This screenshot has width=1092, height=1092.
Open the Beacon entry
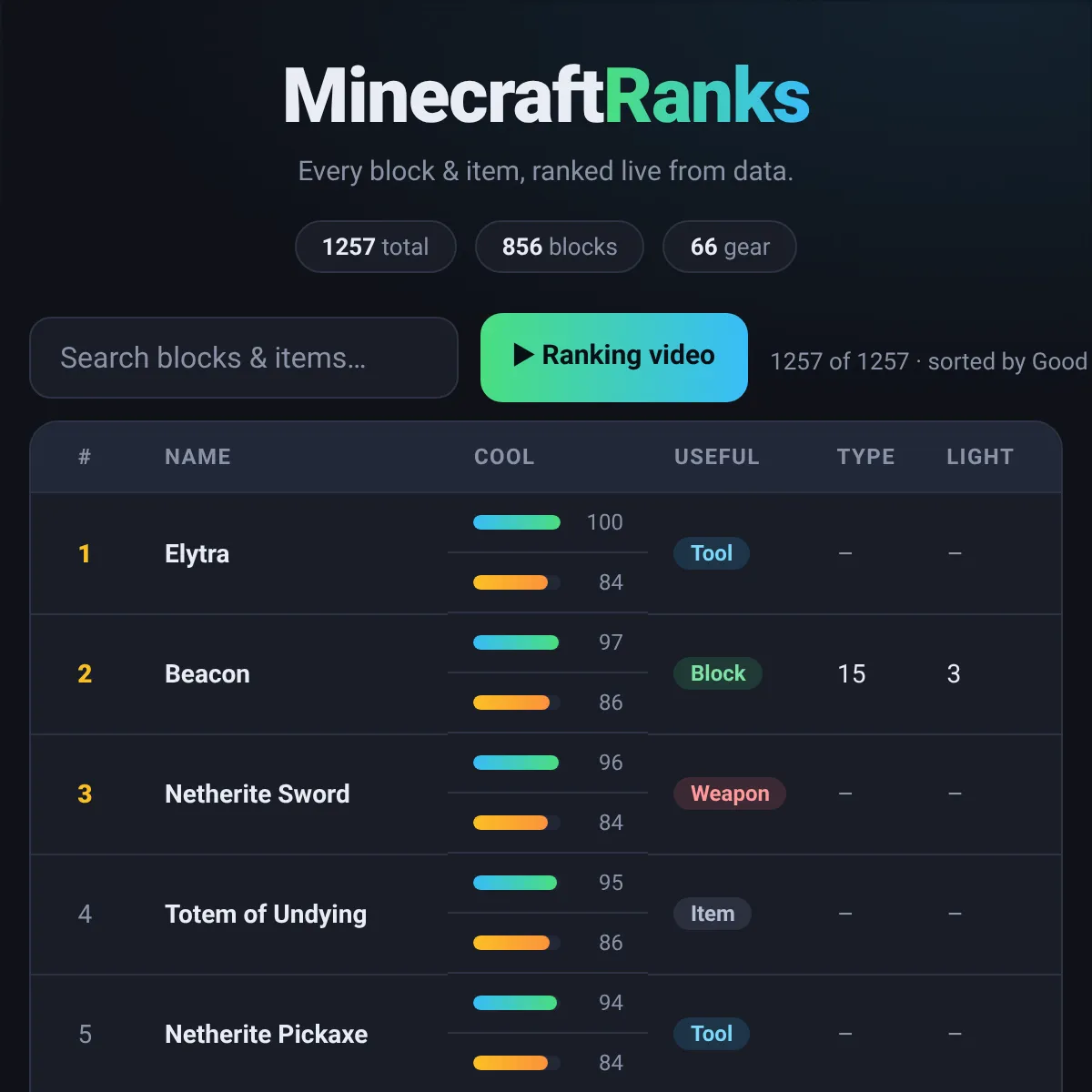207,673
